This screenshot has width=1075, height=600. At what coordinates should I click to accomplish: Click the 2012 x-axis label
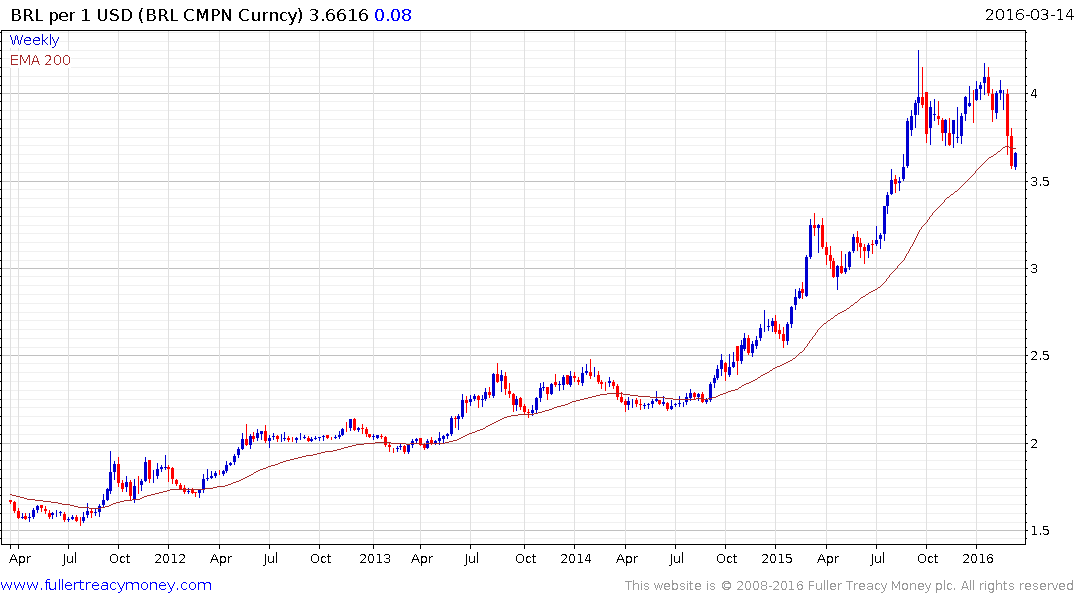tap(170, 558)
